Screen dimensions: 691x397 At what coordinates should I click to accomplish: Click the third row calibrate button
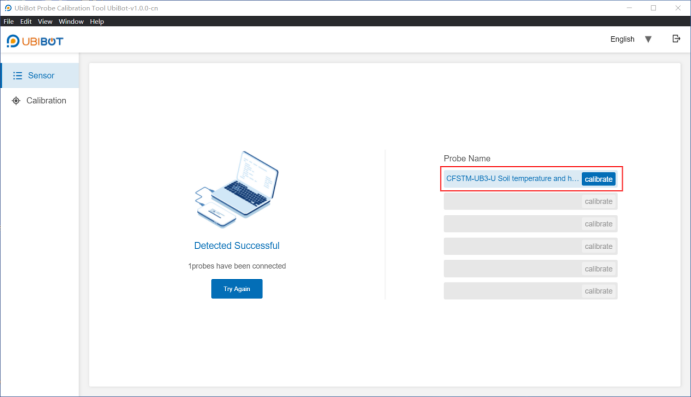[598, 224]
